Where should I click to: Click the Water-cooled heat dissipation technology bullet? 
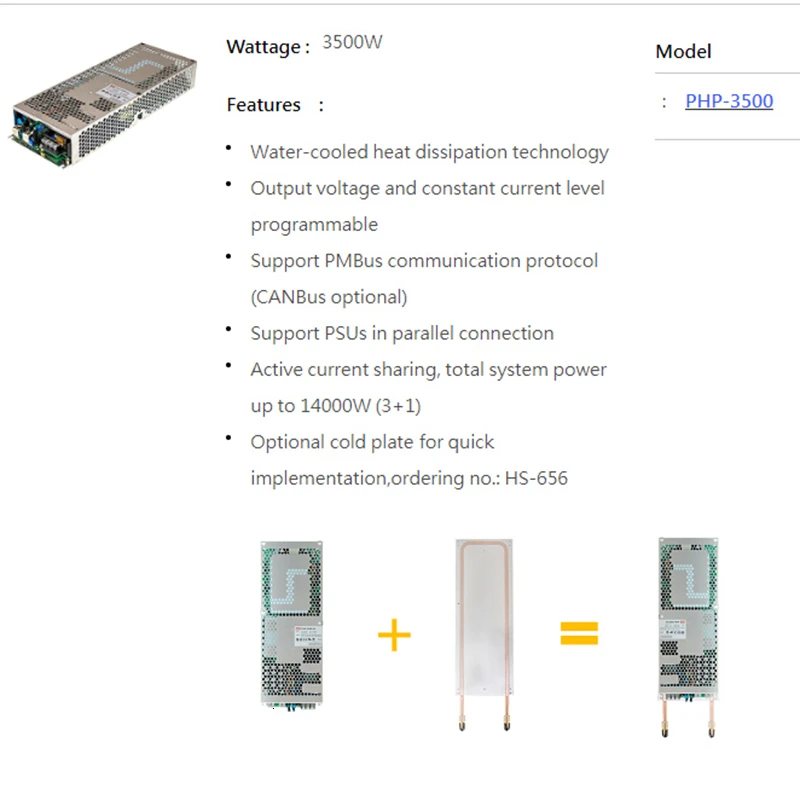coord(430,152)
